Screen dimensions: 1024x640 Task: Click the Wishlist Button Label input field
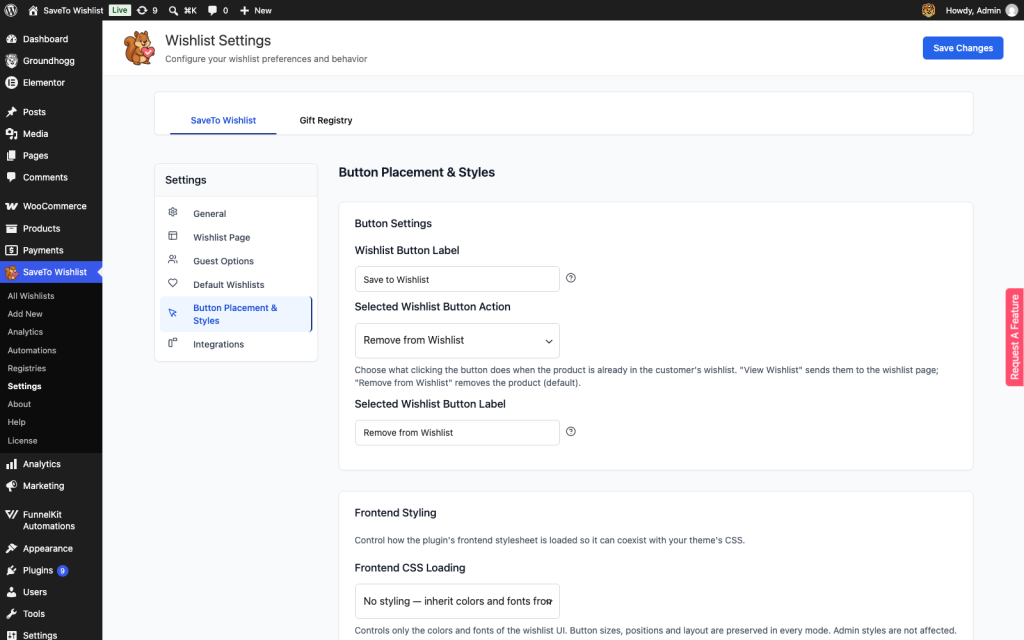[x=457, y=279]
